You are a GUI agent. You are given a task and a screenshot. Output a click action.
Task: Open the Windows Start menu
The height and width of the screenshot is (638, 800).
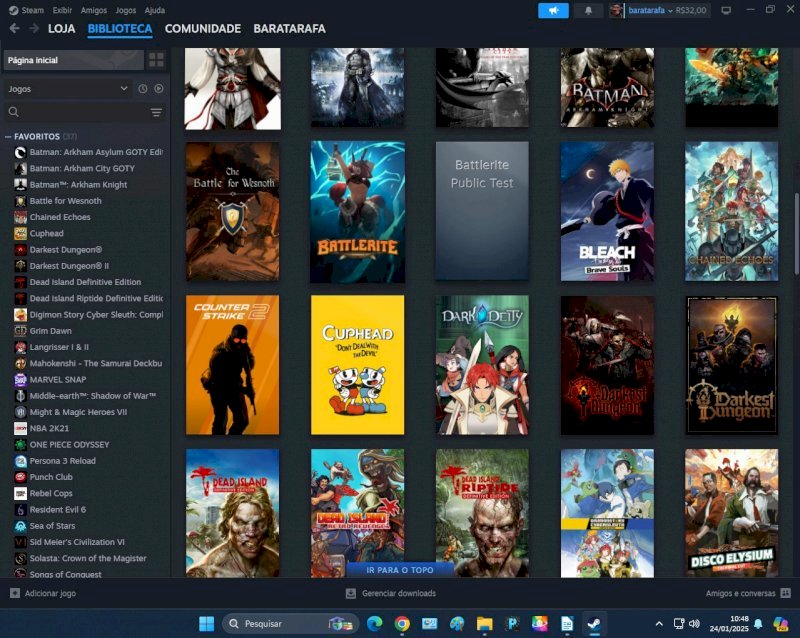click(207, 624)
